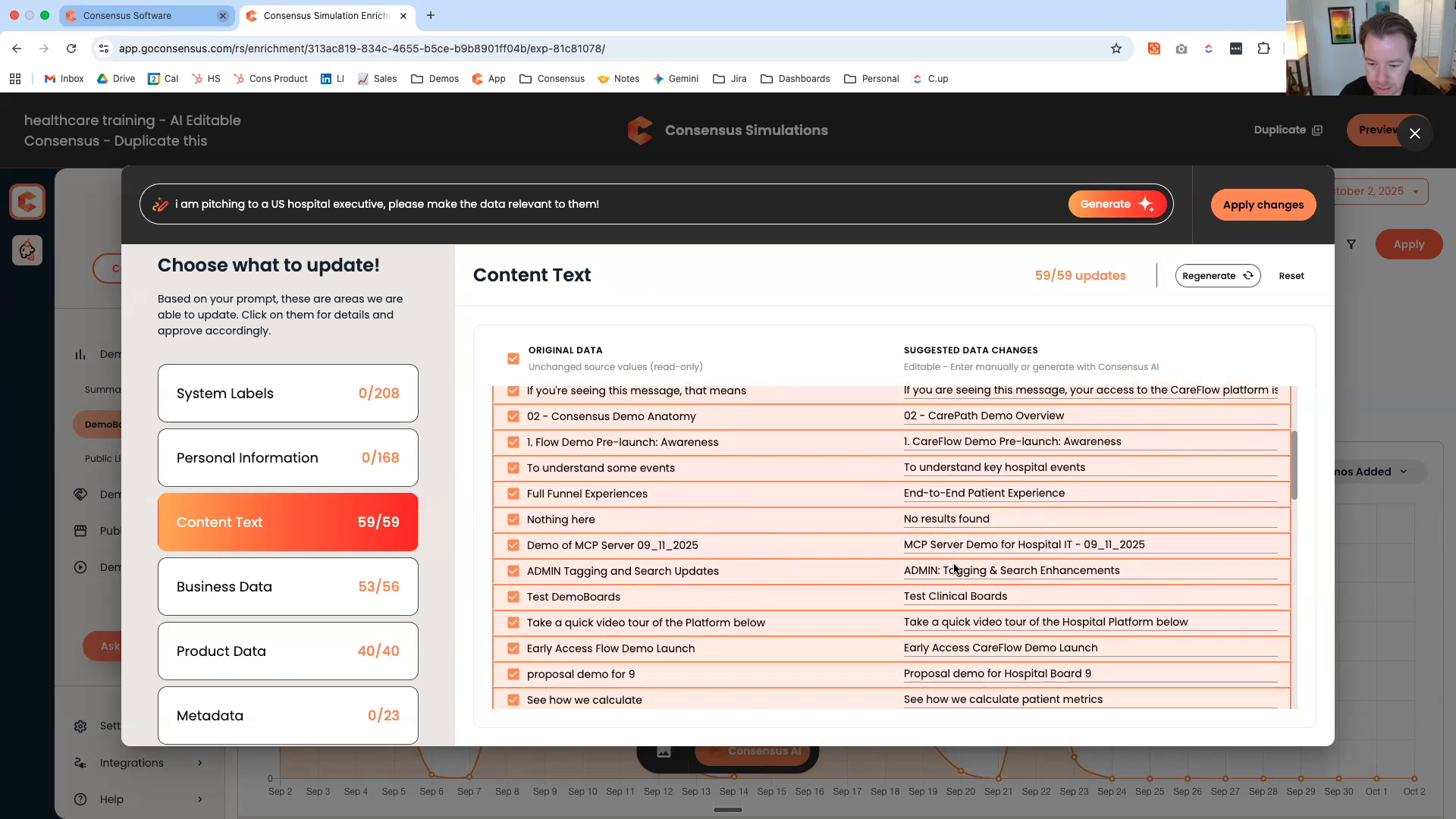Image resolution: width=1456 pixels, height=819 pixels.
Task: Select the Consensus logo at top of sidebar
Action: click(x=27, y=201)
